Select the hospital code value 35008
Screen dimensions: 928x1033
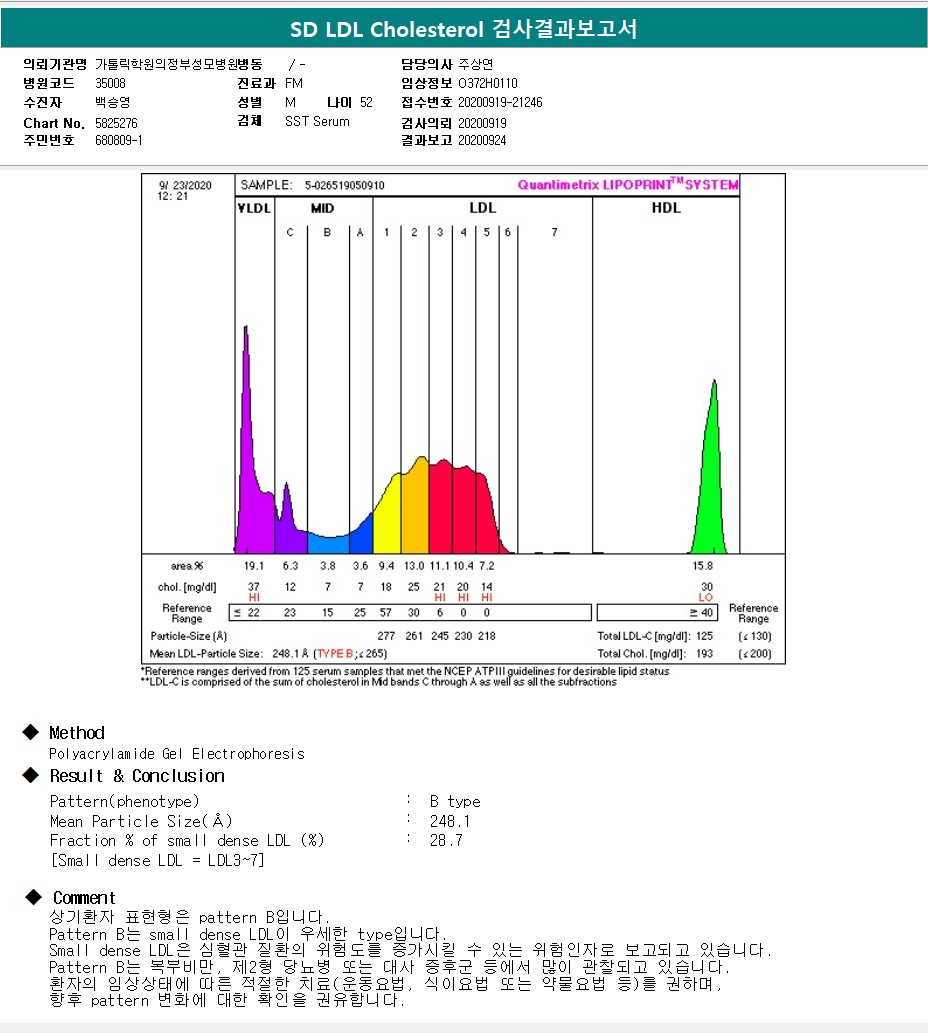(110, 84)
